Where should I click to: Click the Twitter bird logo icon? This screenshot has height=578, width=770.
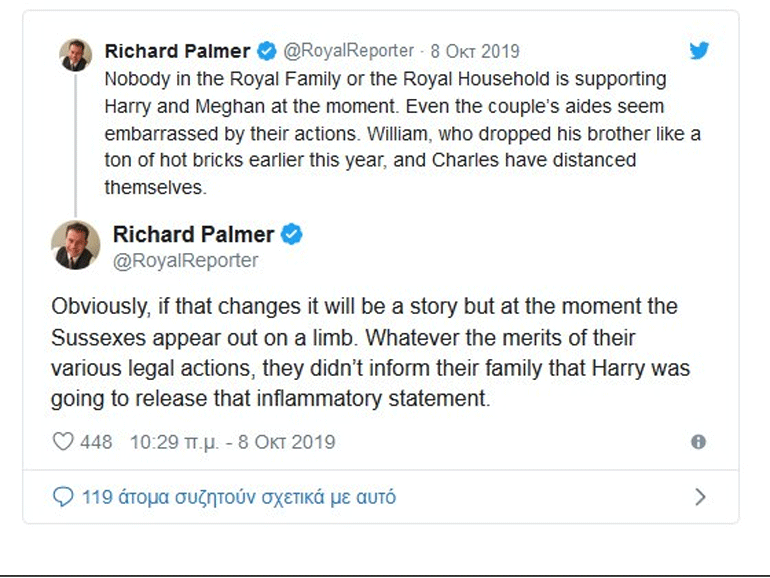(x=699, y=50)
